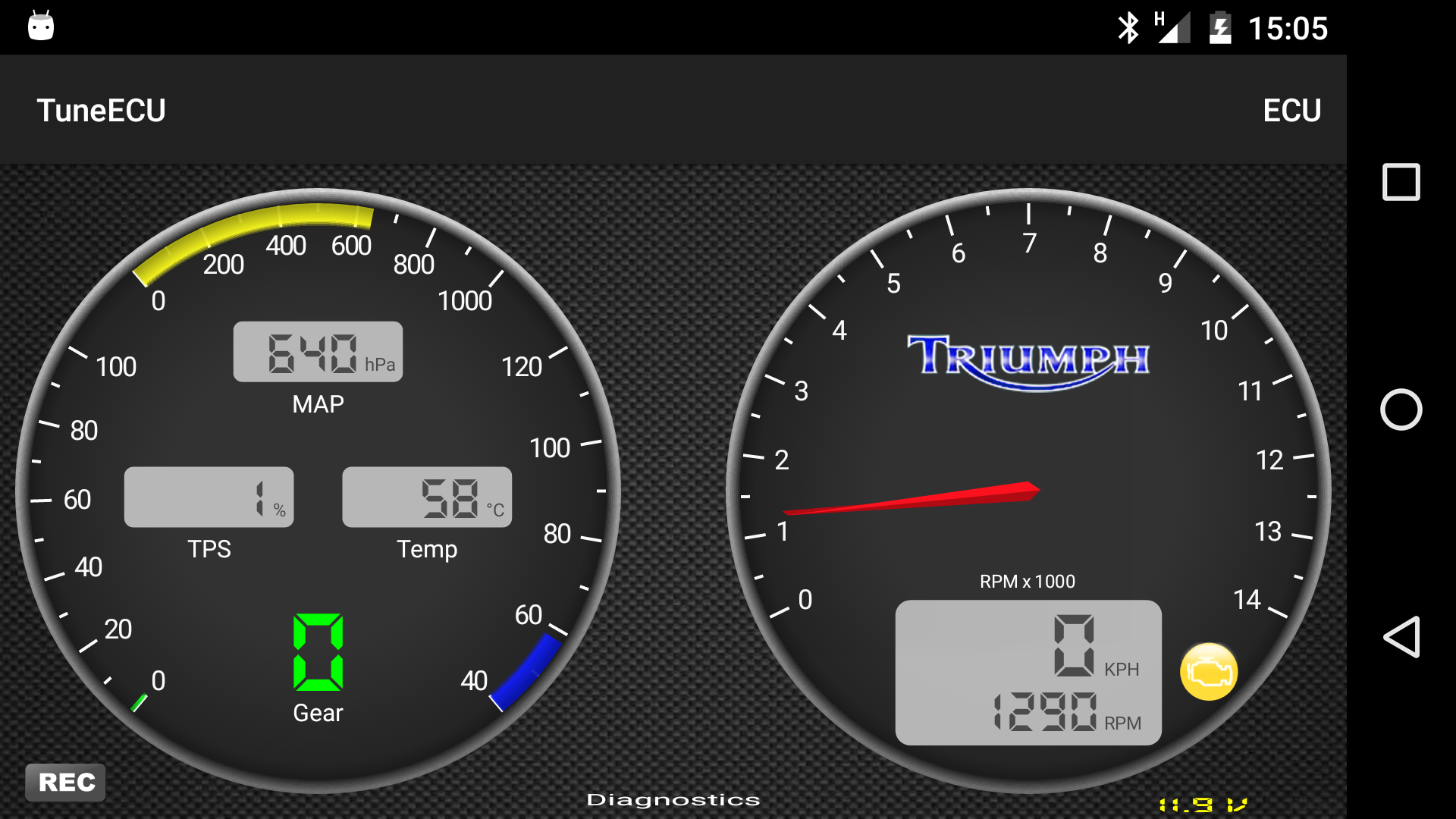Tap the Bluetooth status bar icon
This screenshot has height=819, width=1456.
tap(1128, 28)
